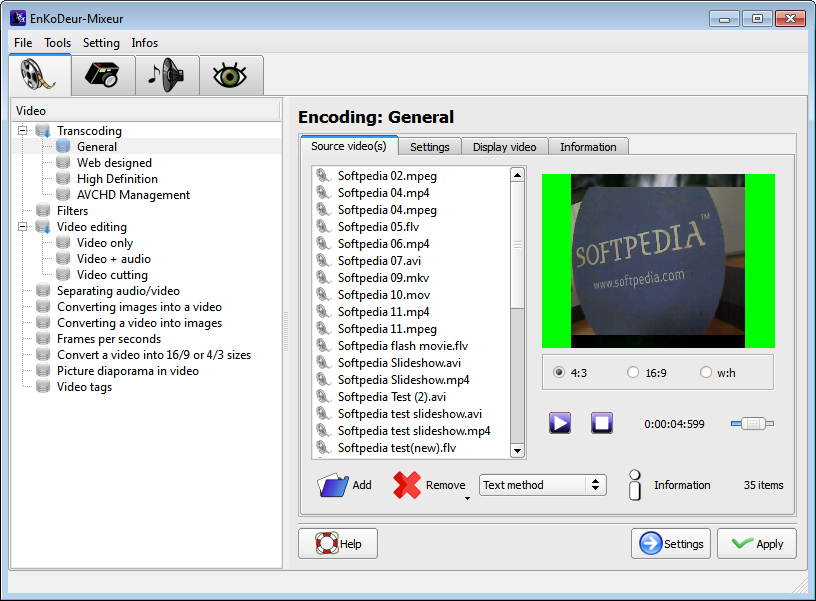Image resolution: width=816 pixels, height=601 pixels.
Task: Click the film icon of Softpedia 02.mpeg
Action: click(324, 176)
